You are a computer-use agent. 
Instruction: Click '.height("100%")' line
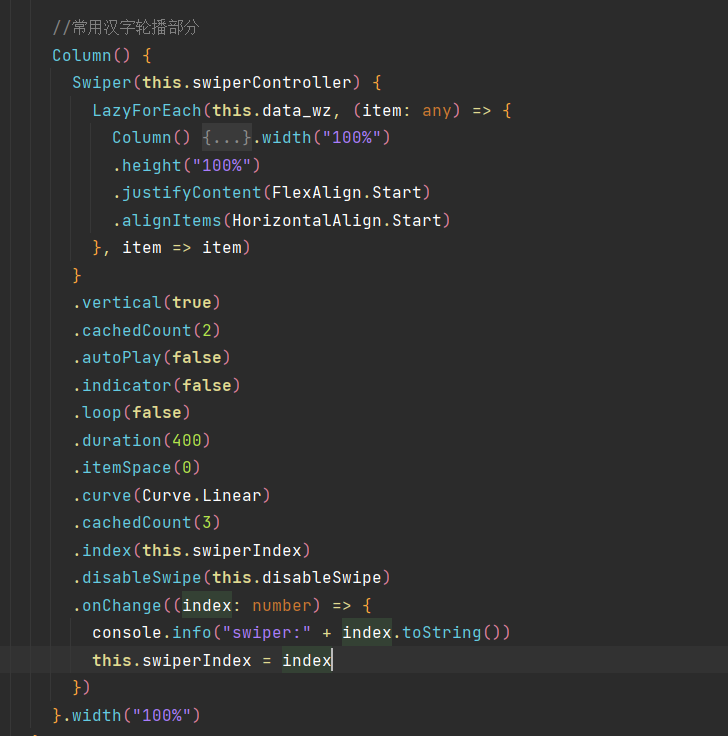point(186,165)
